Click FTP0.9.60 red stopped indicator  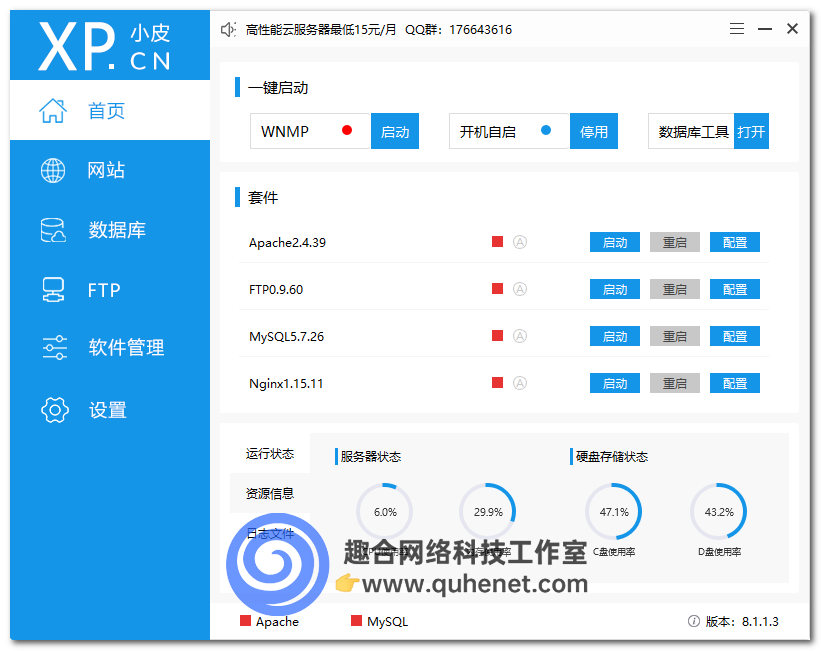point(497,289)
